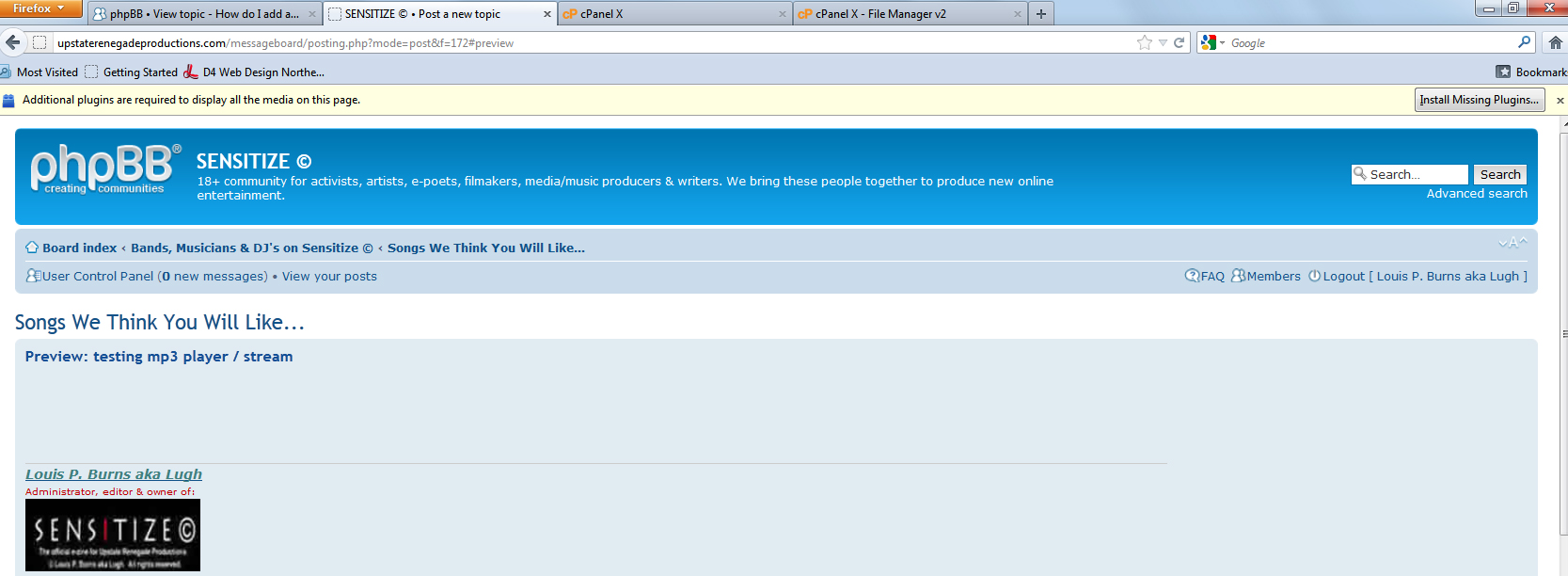The image size is (1568, 576).
Task: Bookmark this page with the star icon
Action: [x=1144, y=42]
